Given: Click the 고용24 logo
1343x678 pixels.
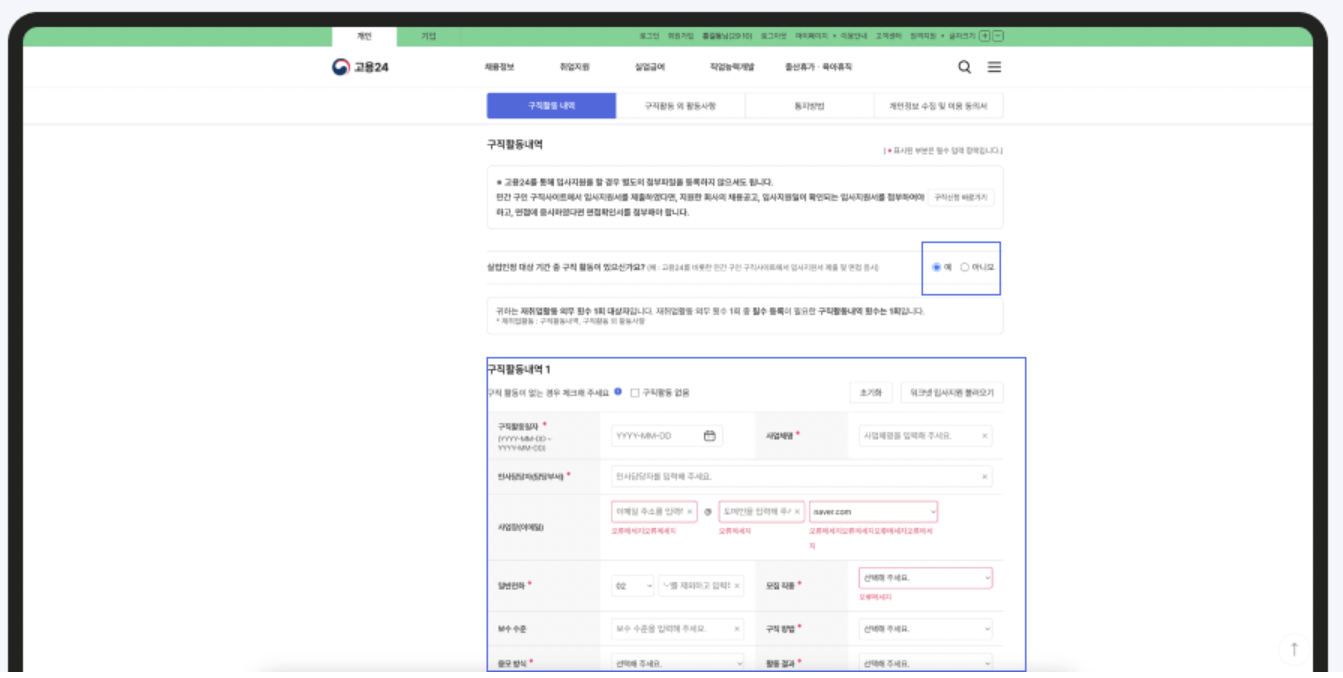Looking at the screenshot, I should point(361,67).
